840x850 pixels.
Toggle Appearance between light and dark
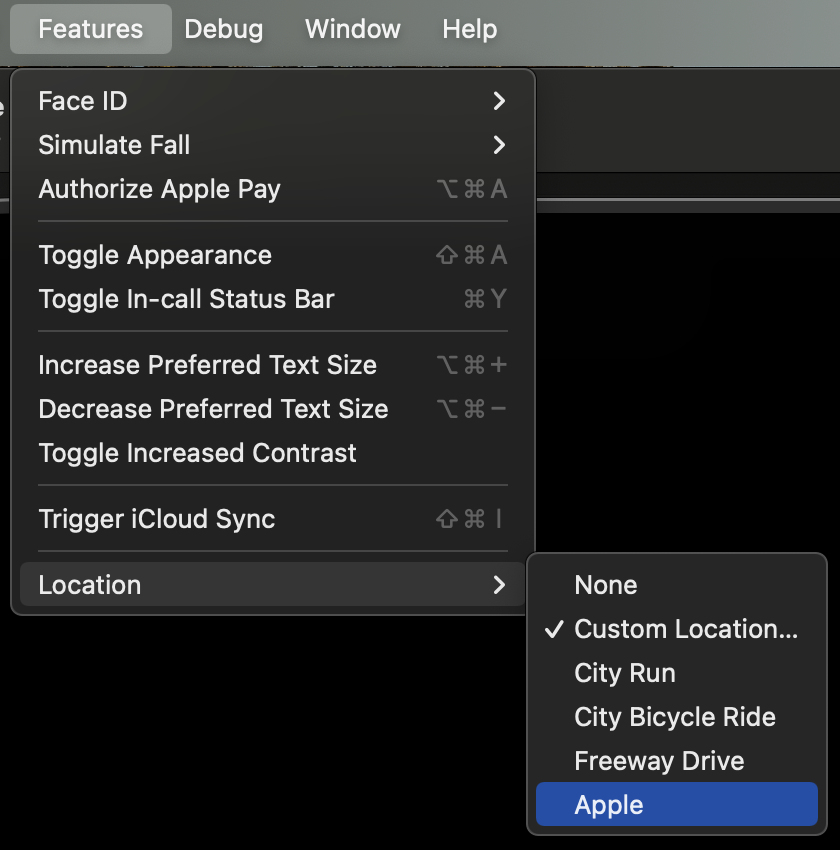(273, 255)
